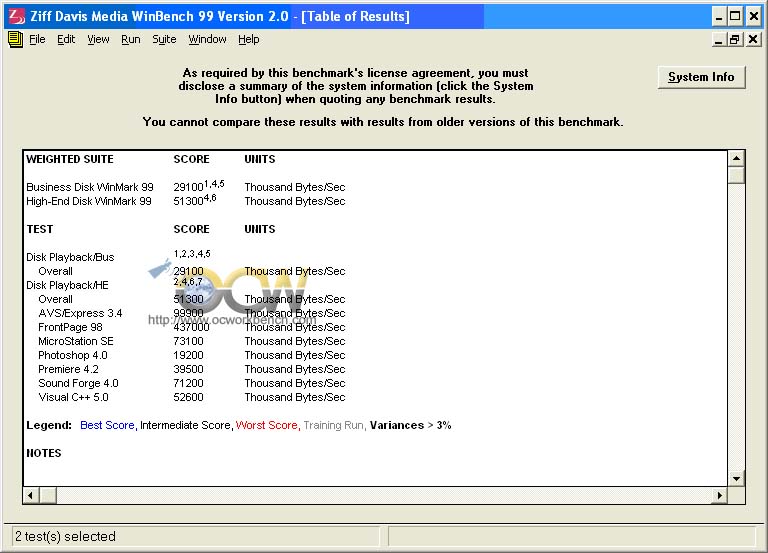Click the horizontal scrollbar right arrow
768x553 pixels.
720,495
